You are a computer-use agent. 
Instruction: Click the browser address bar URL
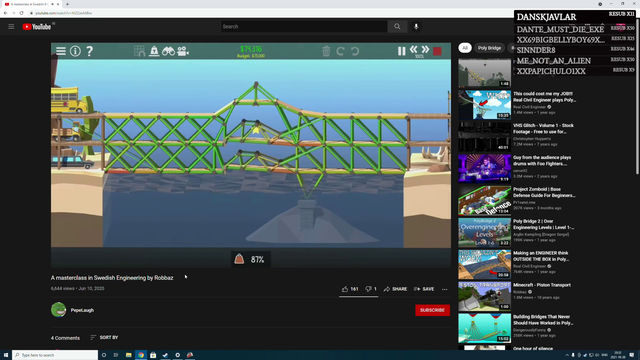pos(63,13)
